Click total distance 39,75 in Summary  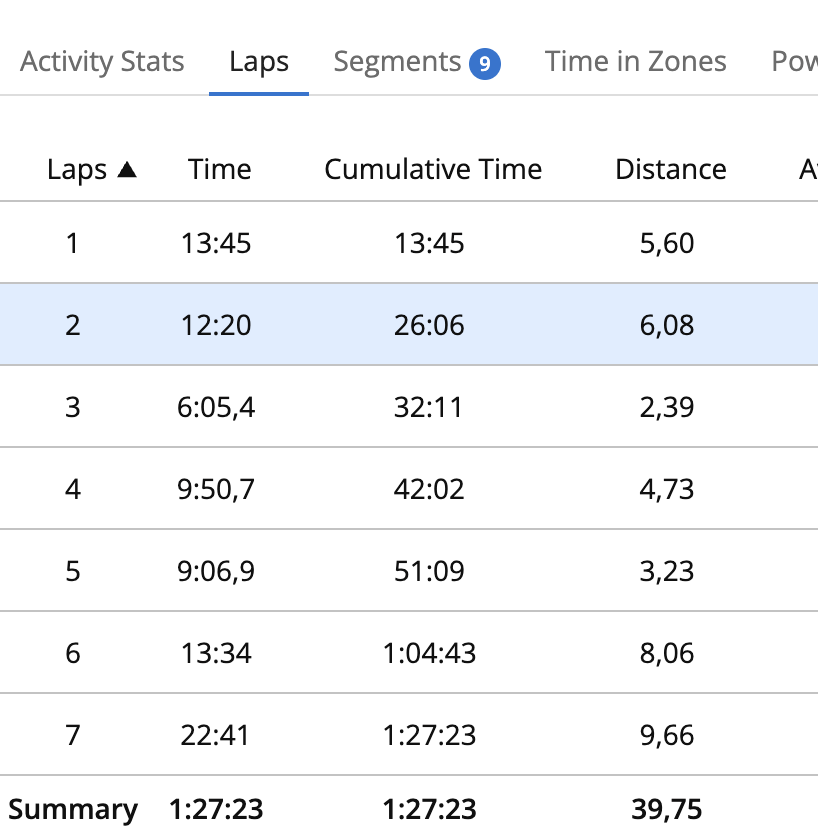[x=666, y=808]
